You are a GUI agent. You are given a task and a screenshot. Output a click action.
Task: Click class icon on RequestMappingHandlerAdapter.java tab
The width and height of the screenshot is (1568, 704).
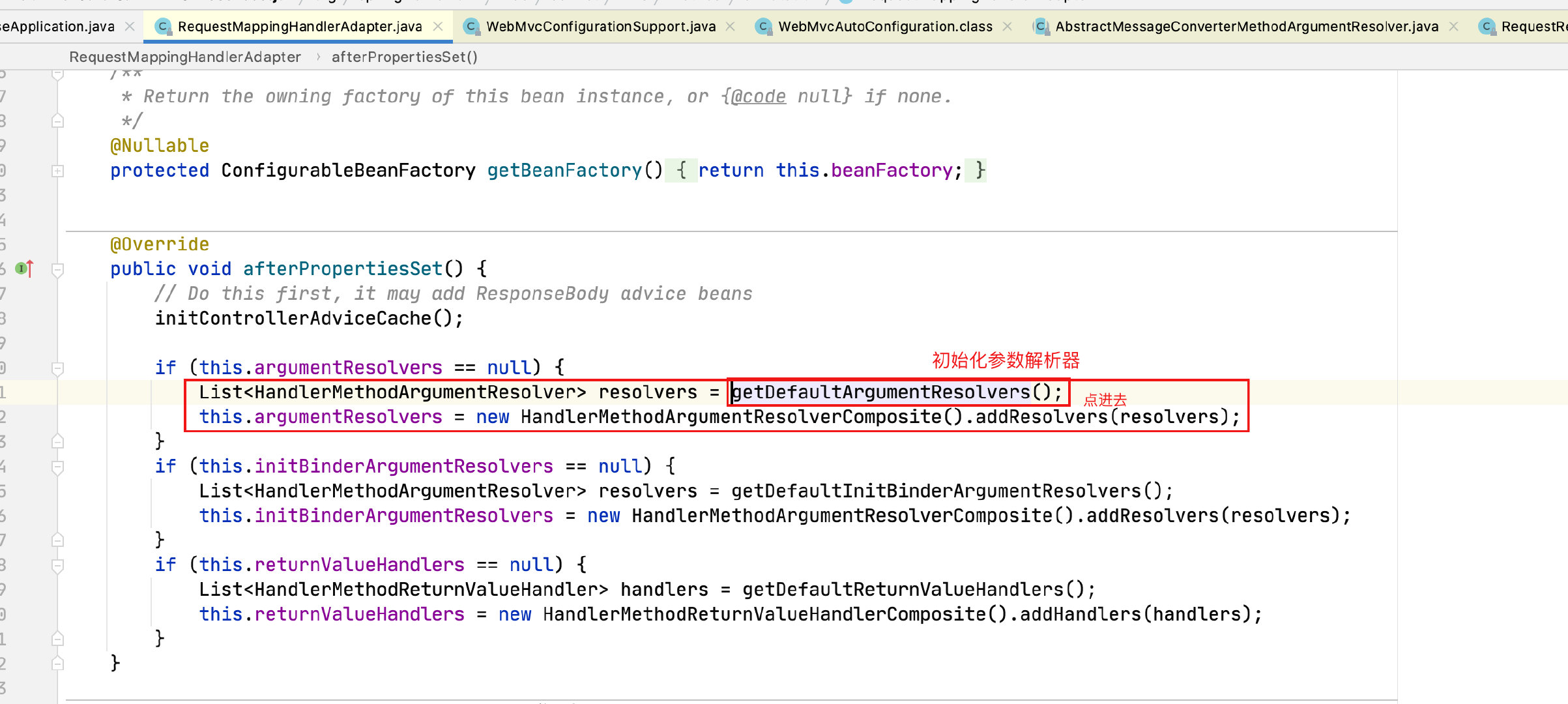coord(163,26)
